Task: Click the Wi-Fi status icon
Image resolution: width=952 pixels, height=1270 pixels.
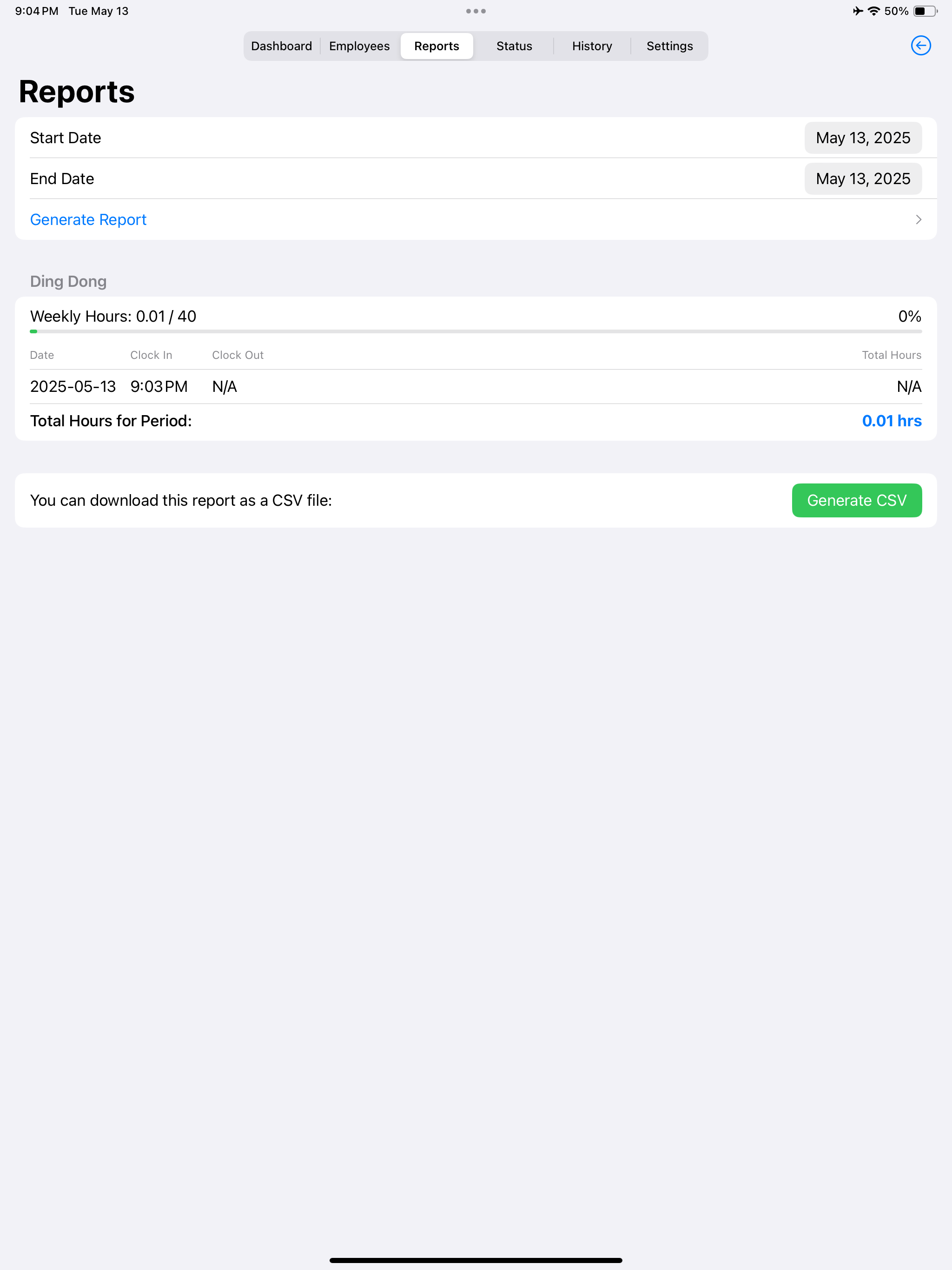Action: click(x=873, y=10)
